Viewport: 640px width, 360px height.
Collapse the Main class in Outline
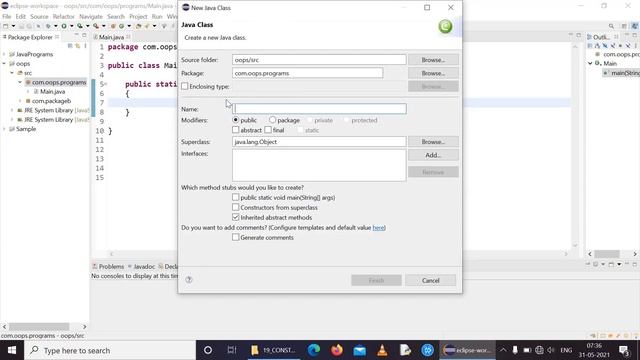click(590, 63)
